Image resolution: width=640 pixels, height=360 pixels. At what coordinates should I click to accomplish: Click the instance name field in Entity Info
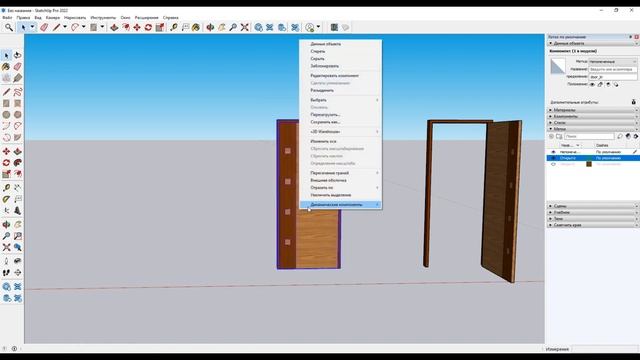pos(613,69)
